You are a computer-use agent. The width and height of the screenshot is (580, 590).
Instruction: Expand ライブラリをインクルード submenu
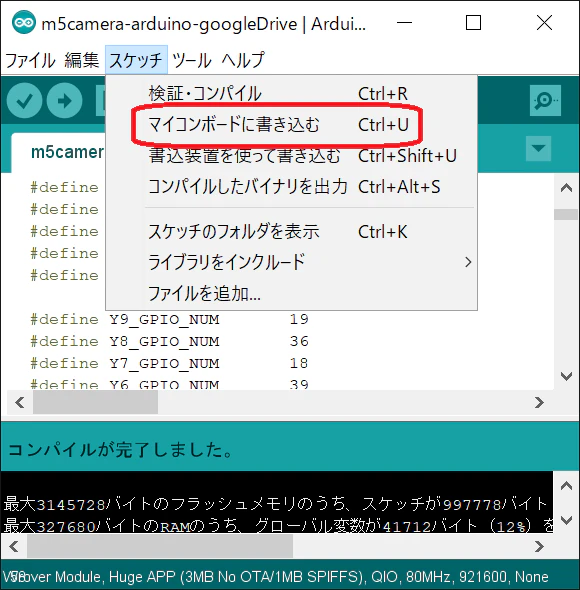(x=291, y=262)
